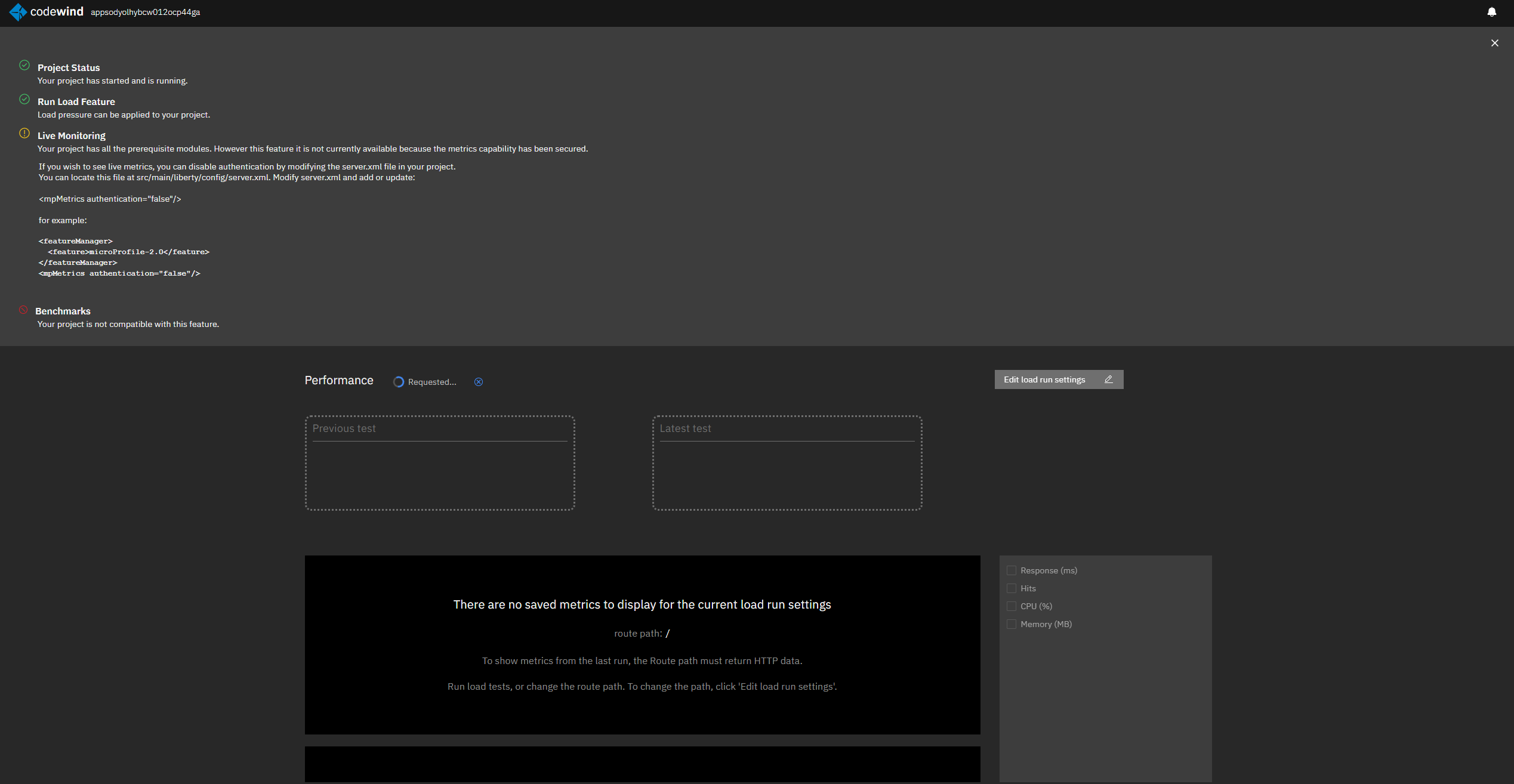Screen dimensions: 1514x784
Task: Enable the Response (ms) checkbox
Action: pyautogui.click(x=1012, y=570)
